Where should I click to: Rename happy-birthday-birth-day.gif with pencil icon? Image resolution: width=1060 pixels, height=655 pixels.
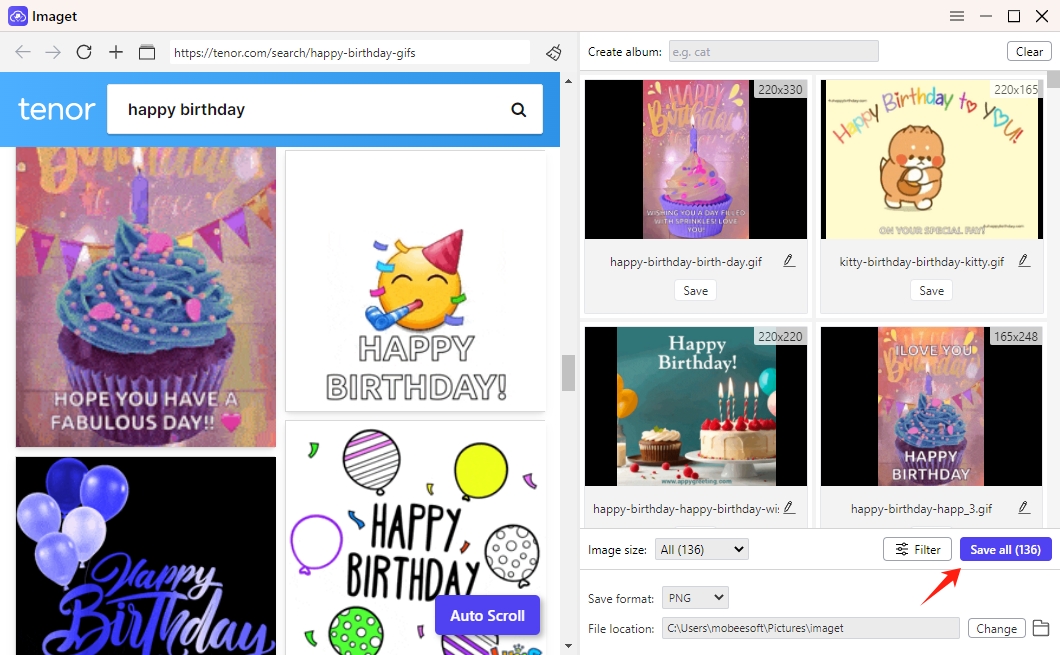[788, 261]
